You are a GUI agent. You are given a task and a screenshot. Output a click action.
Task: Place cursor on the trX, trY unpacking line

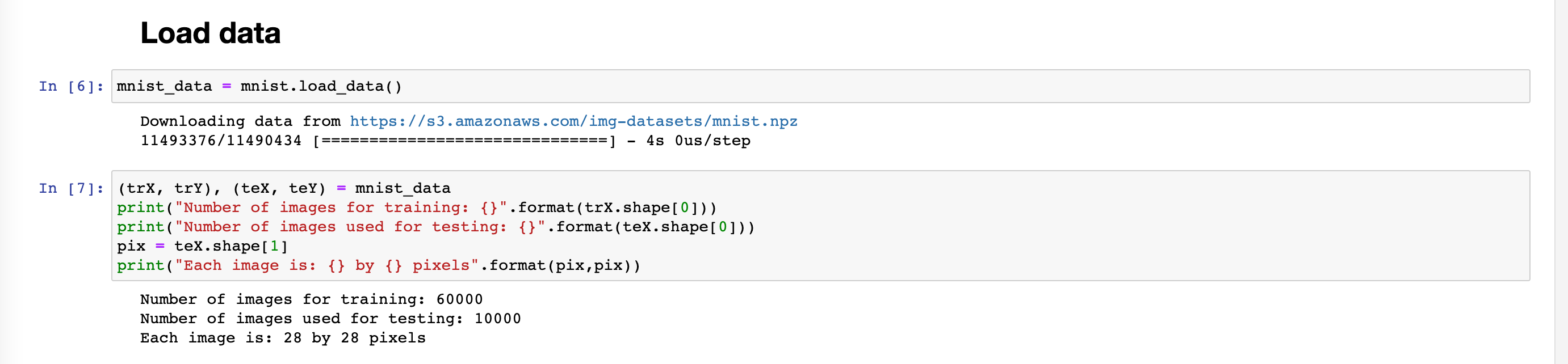point(284,188)
